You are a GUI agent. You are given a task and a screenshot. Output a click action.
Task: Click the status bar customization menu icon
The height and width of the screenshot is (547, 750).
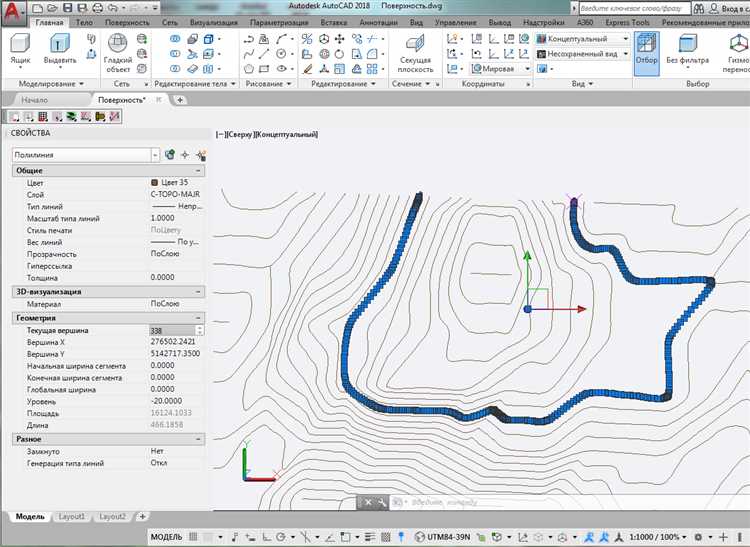coord(739,537)
